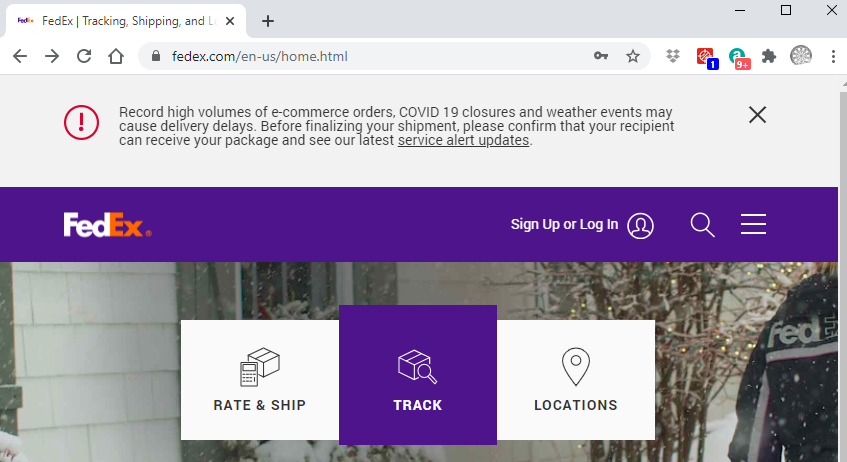
Task: Click the FedEx logo
Action: click(x=107, y=225)
